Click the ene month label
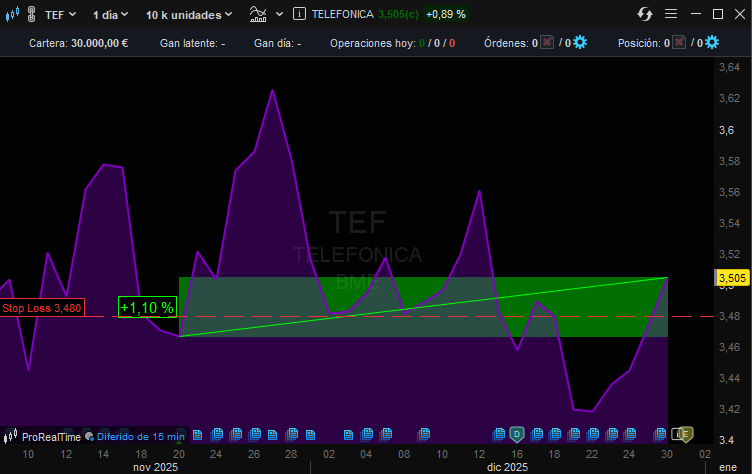752x474 pixels. pyautogui.click(x=728, y=467)
